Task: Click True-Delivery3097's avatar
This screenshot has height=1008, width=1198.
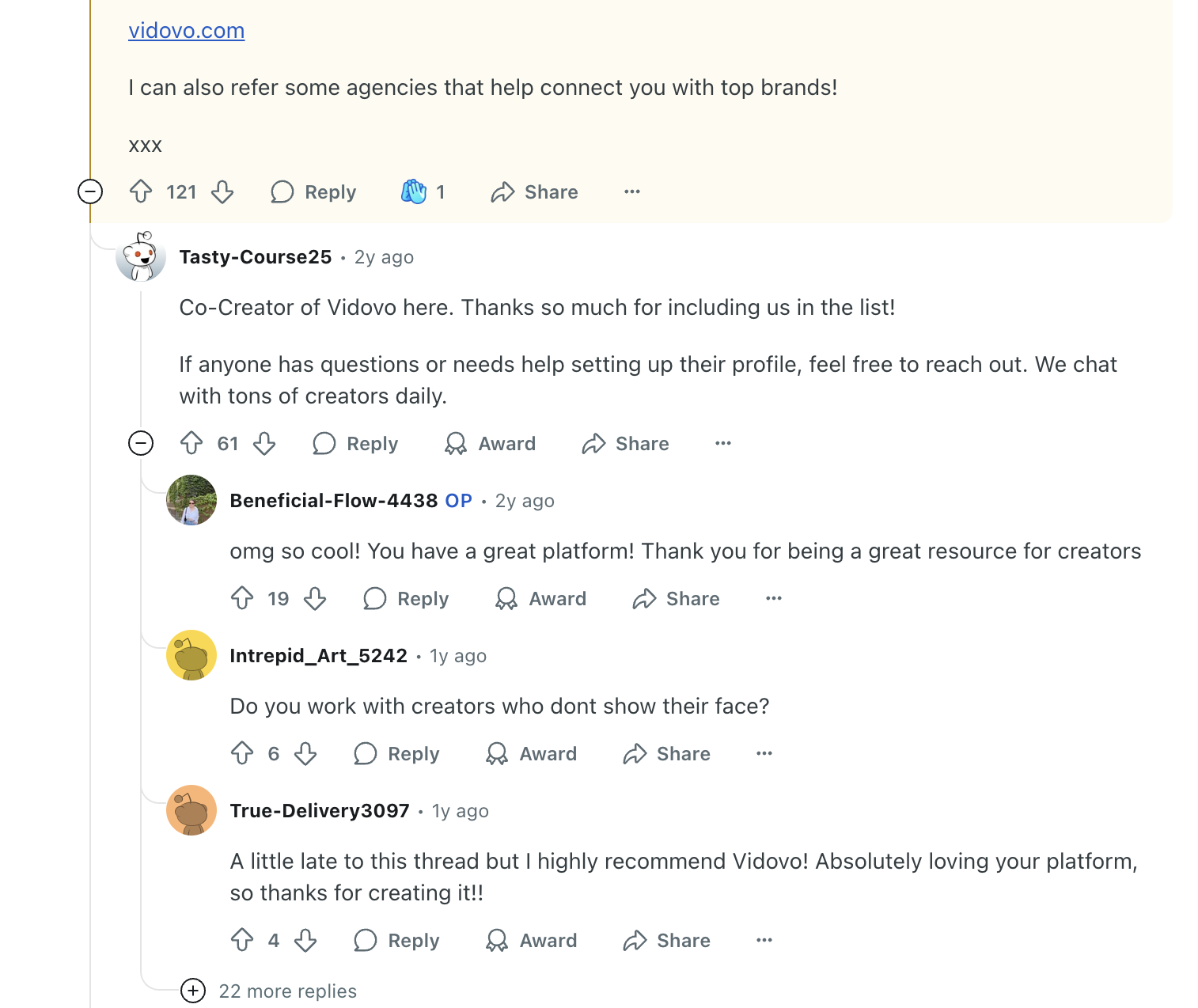Action: tap(191, 810)
